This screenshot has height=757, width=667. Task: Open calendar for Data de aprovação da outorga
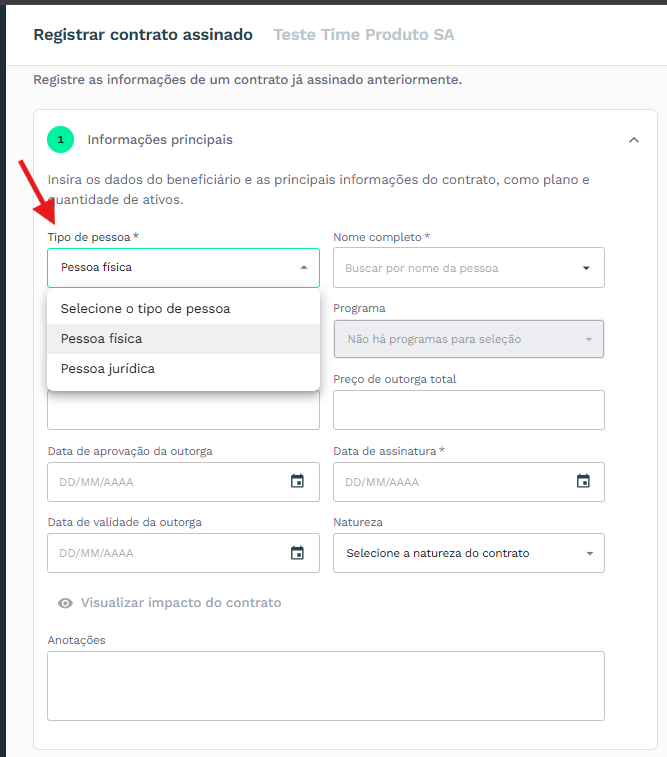297,481
